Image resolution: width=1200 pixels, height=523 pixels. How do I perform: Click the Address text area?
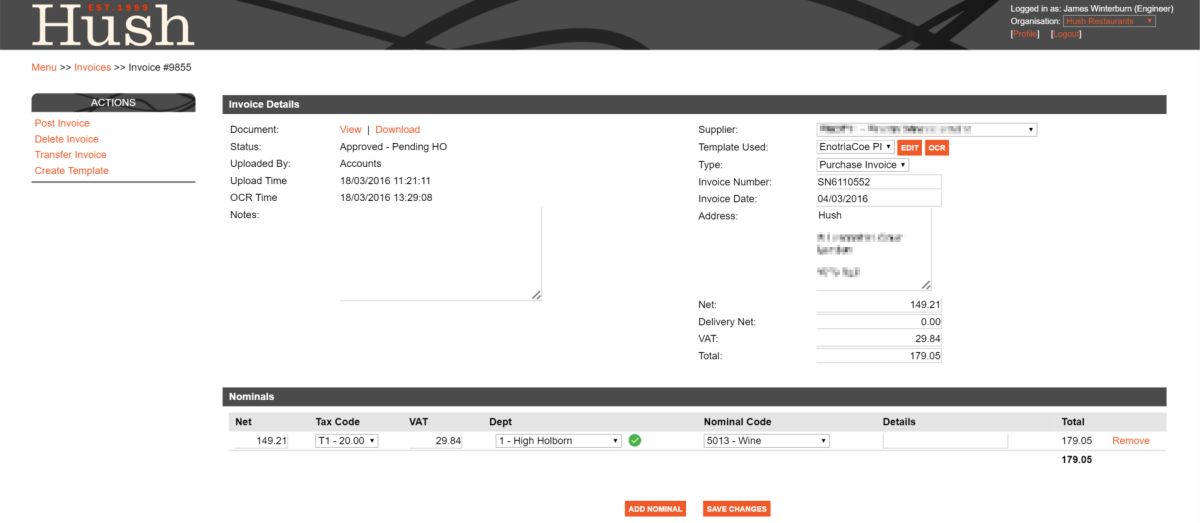pos(874,250)
